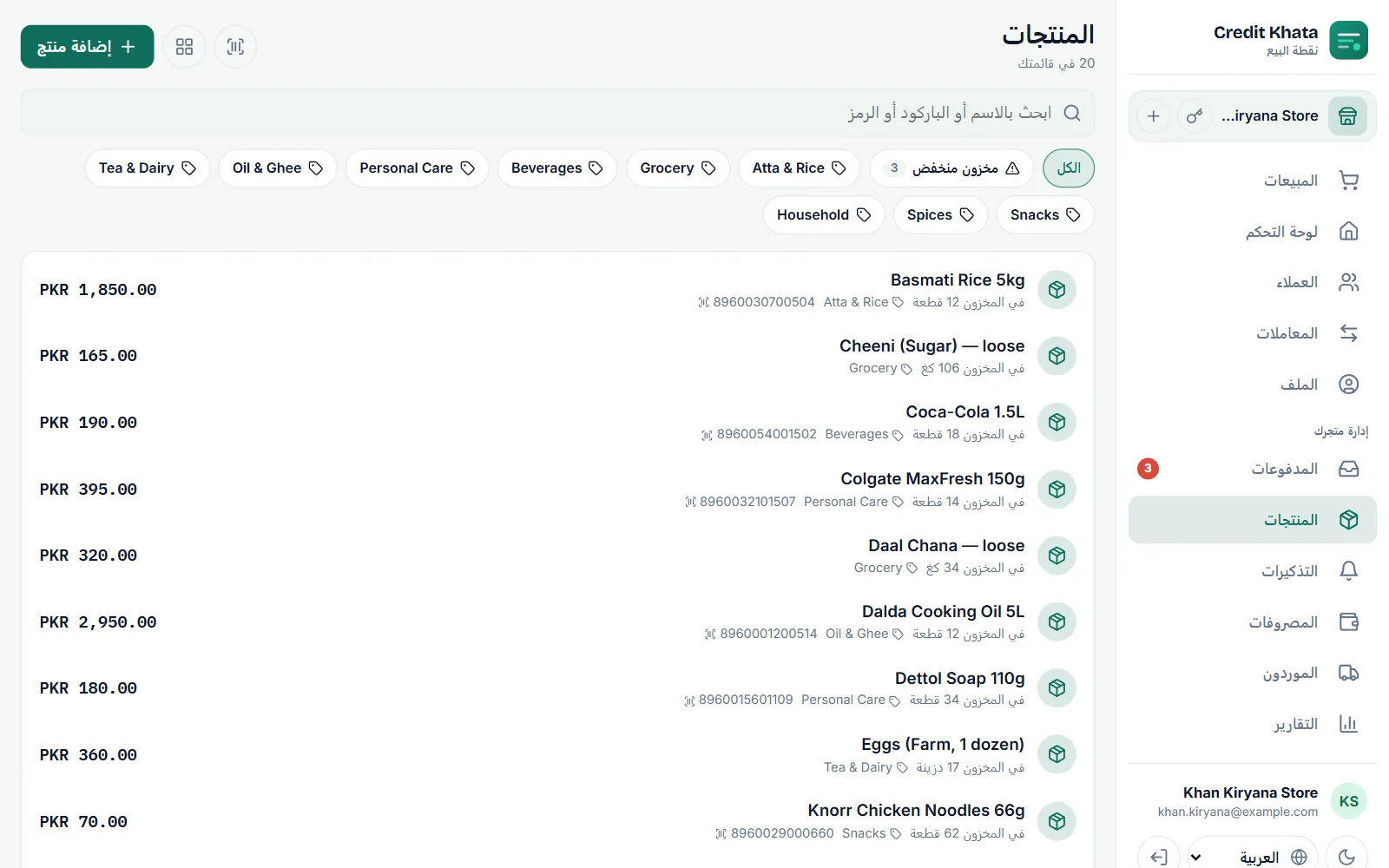Open the Arabic language dropdown
This screenshot has width=1389, height=868.
coord(1253,858)
